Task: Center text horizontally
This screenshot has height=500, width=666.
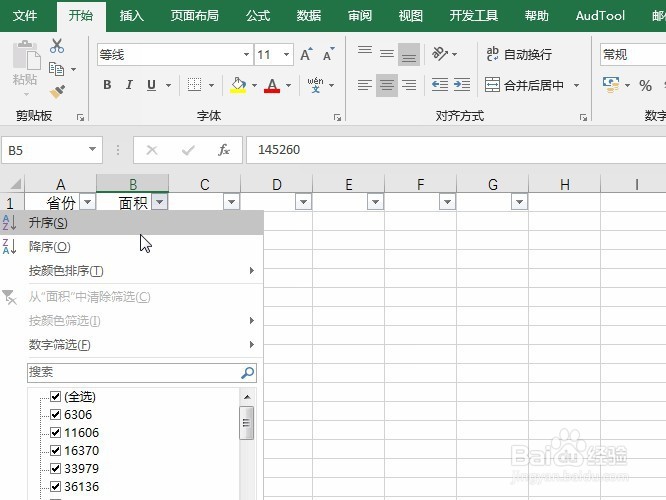Action: point(387,85)
